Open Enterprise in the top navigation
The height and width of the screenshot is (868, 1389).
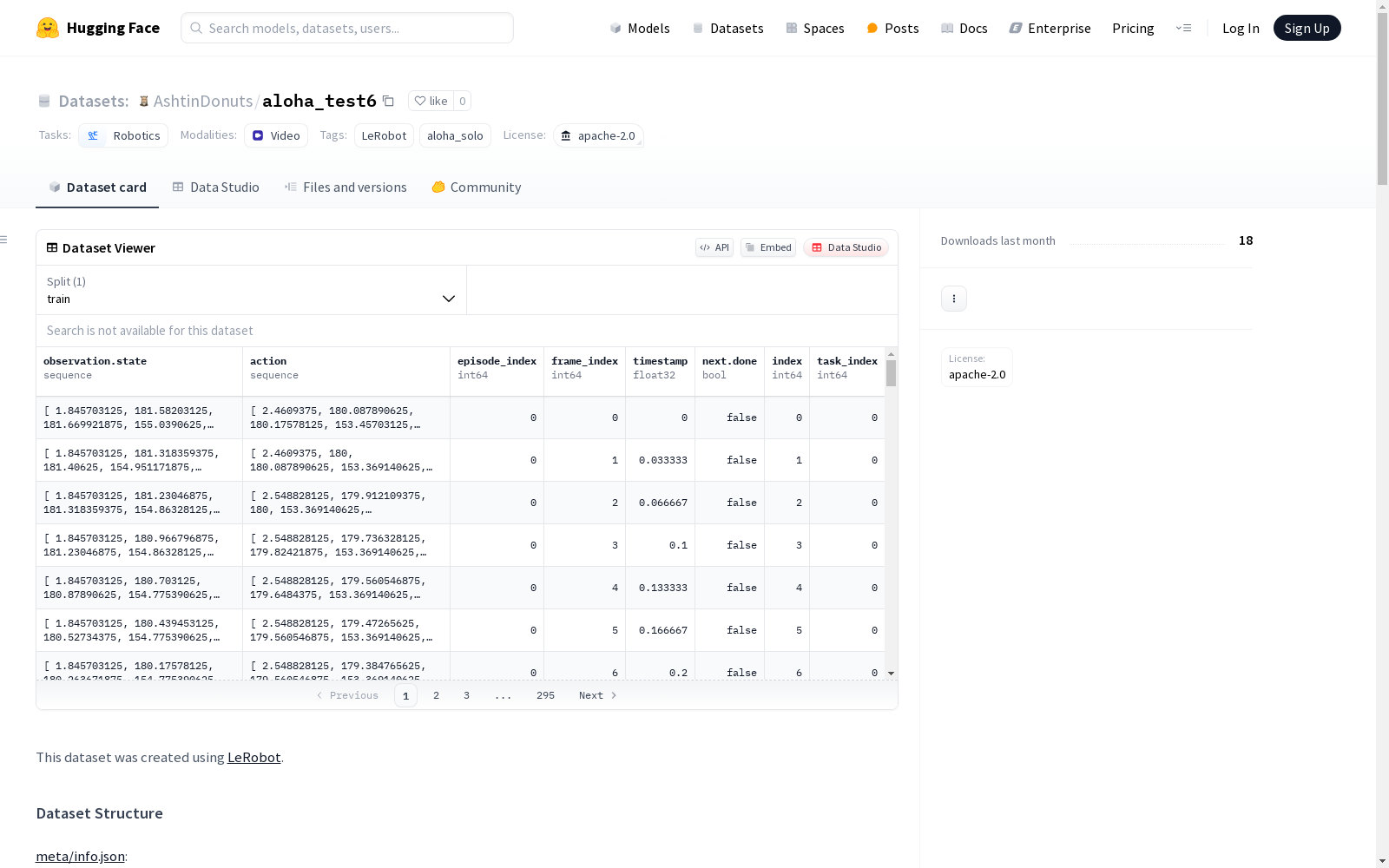tap(1050, 28)
